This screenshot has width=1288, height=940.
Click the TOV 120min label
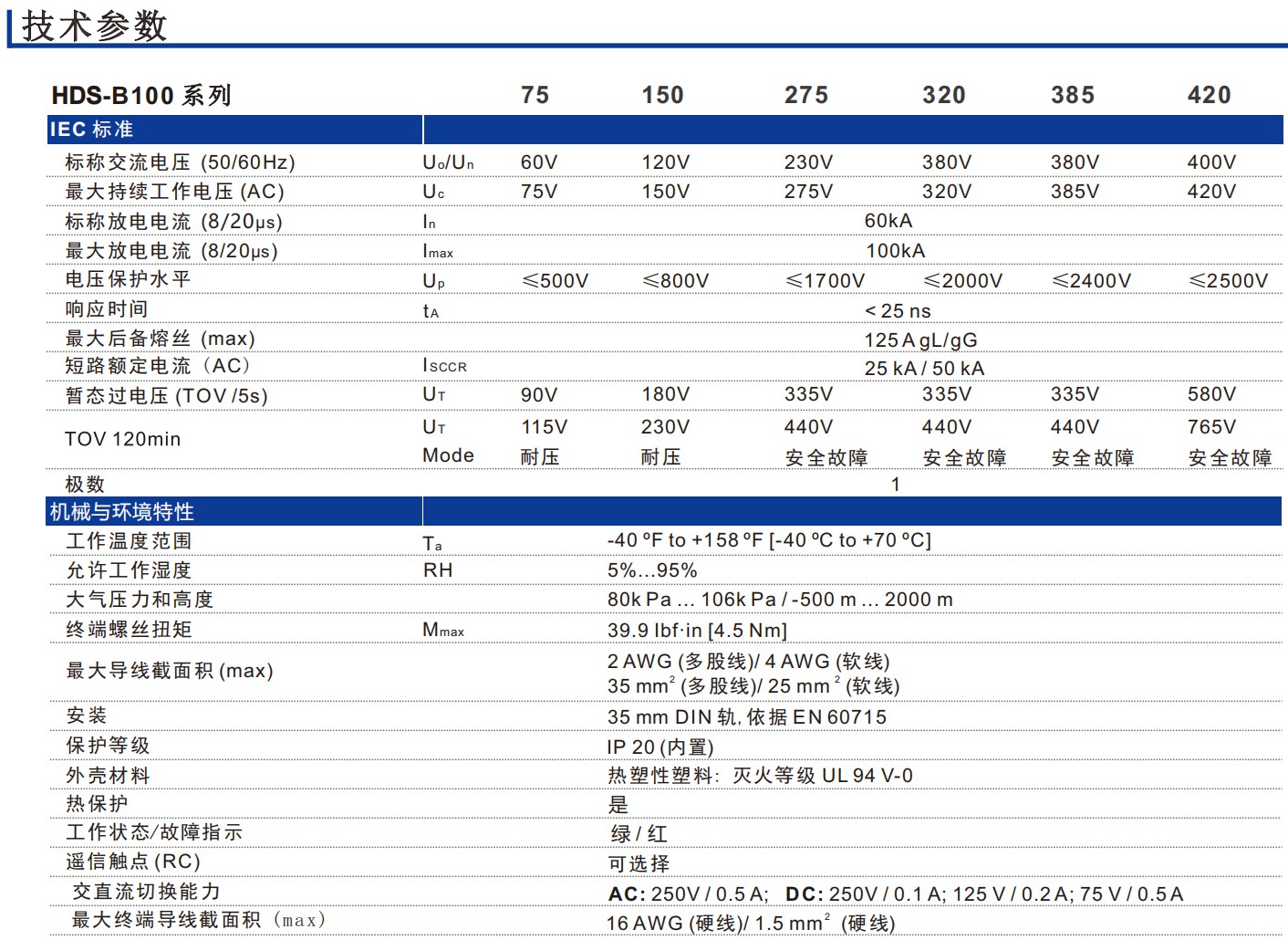point(122,439)
